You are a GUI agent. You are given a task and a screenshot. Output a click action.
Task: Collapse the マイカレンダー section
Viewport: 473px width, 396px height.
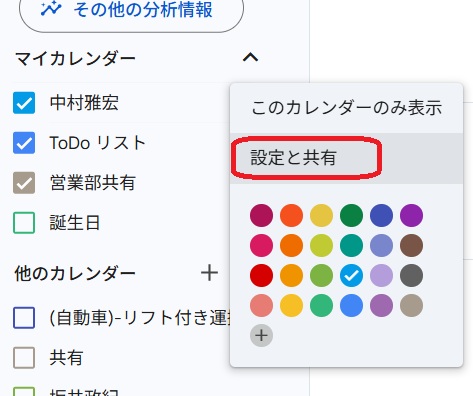250,57
